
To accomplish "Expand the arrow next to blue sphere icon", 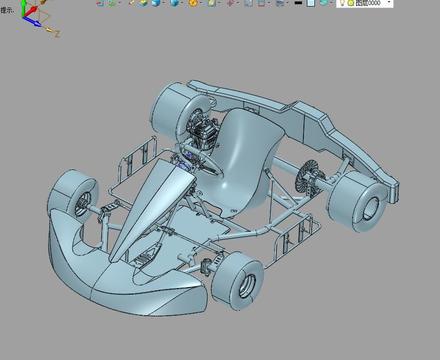I will click(x=183, y=3).
